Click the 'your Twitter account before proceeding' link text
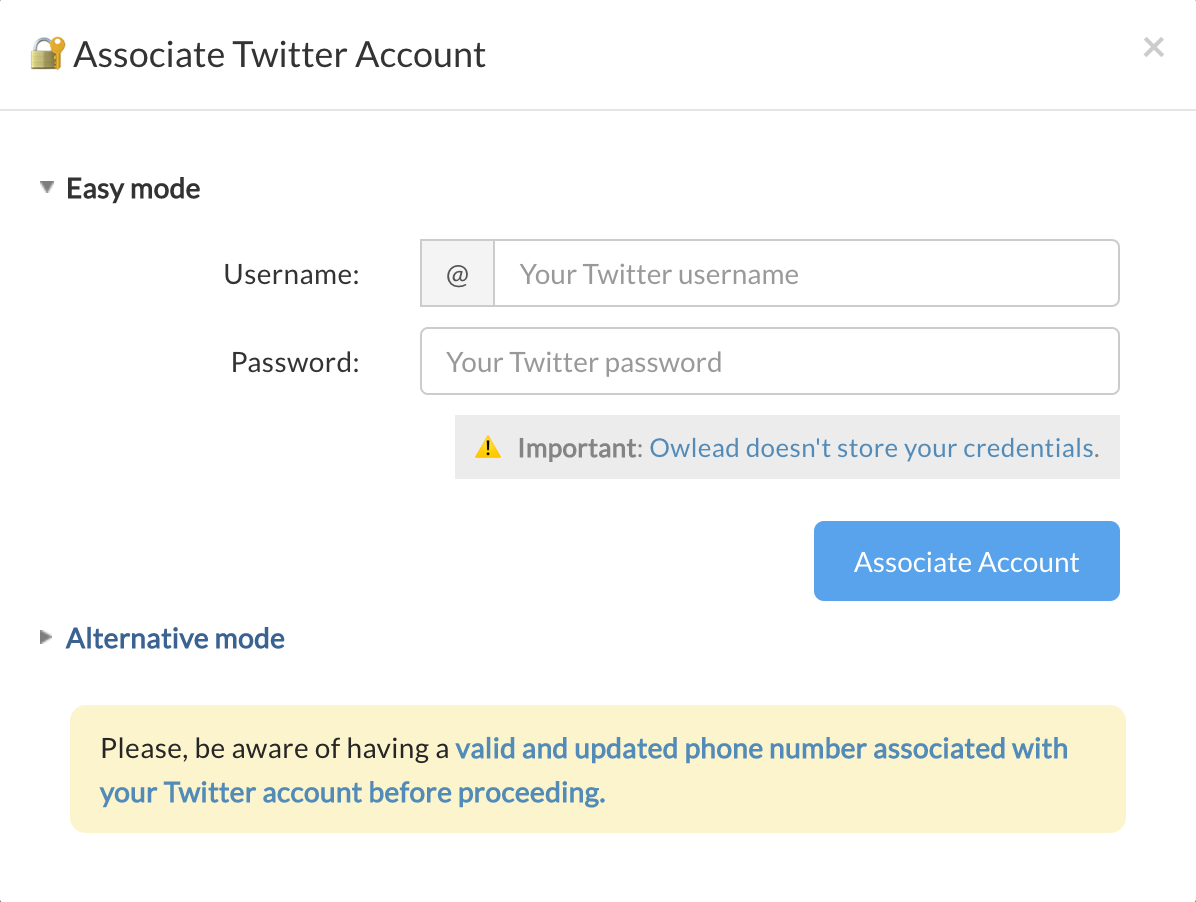The image size is (1196, 902). coord(352,792)
